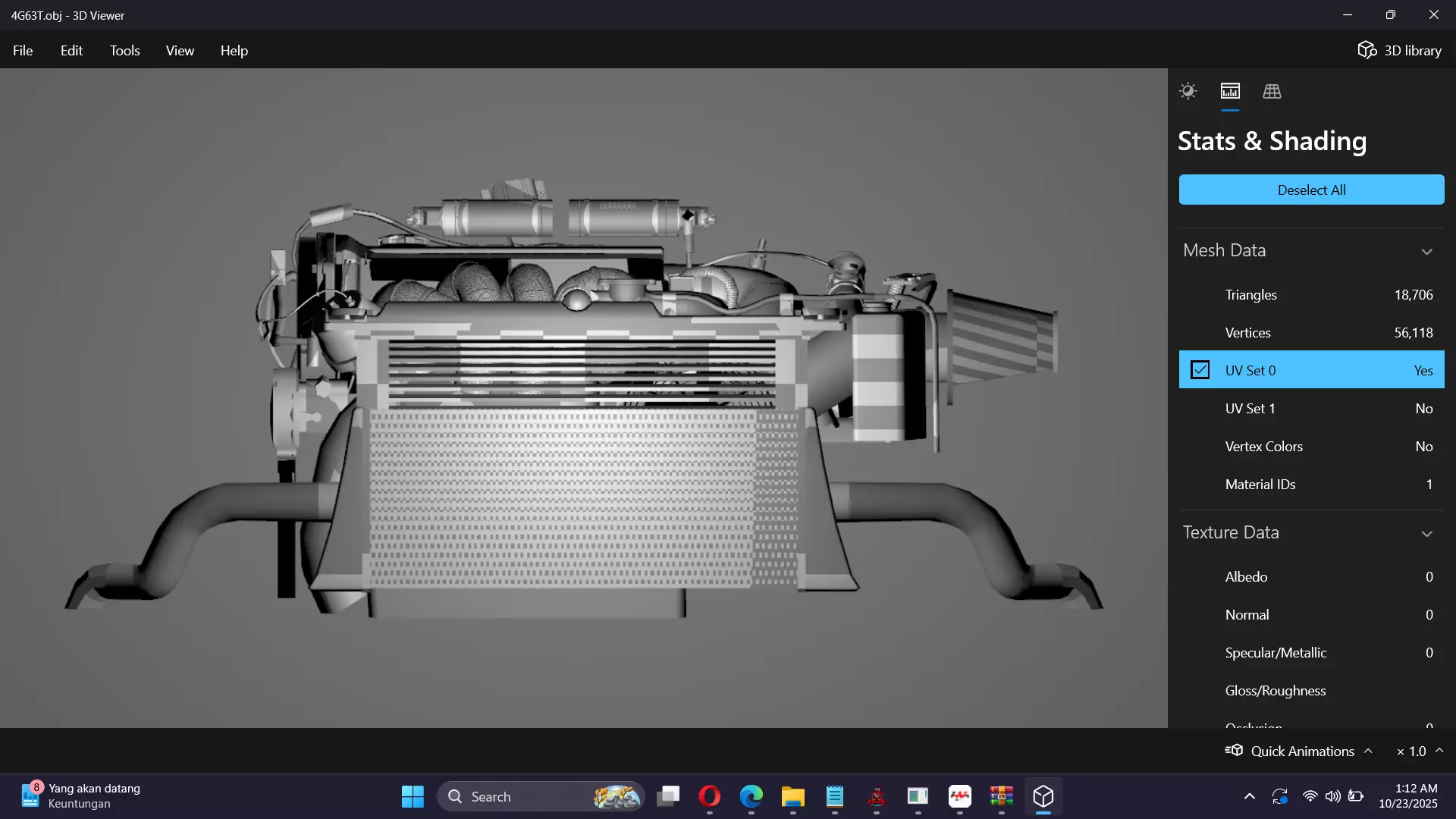Screen dimensions: 1456x819
Task: Open the View menu
Action: (180, 50)
